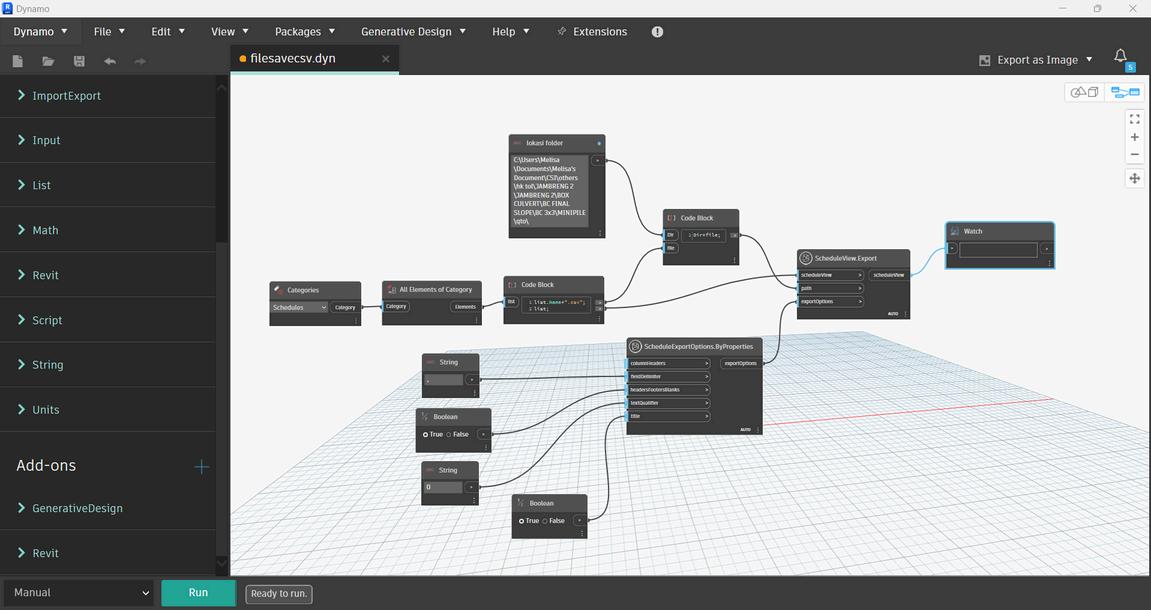Click the Run button
Screen dimensions: 1151x610
[198, 593]
